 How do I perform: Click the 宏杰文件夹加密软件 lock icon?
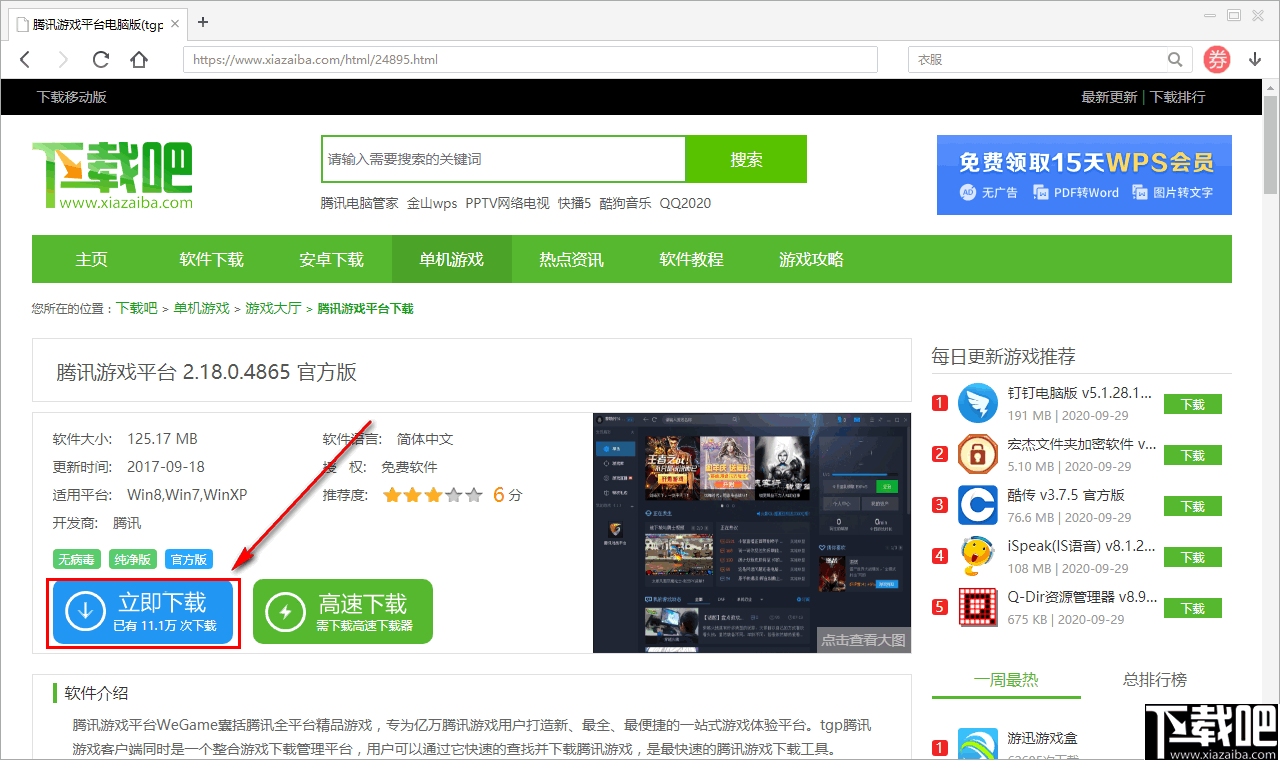977,455
